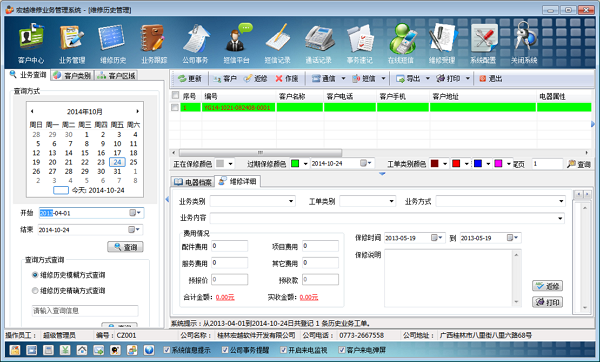The width and height of the screenshot is (600, 362).
Task: Expand the 业务类别 dropdown
Action: click(291, 201)
